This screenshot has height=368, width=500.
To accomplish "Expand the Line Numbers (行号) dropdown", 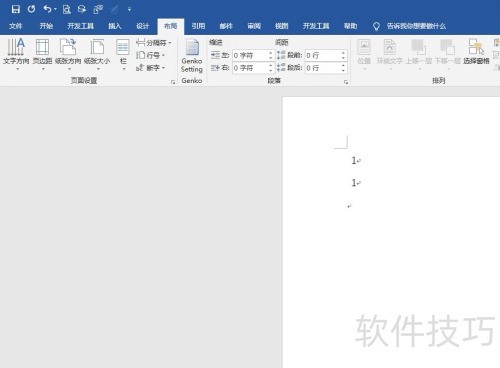I will coord(151,55).
